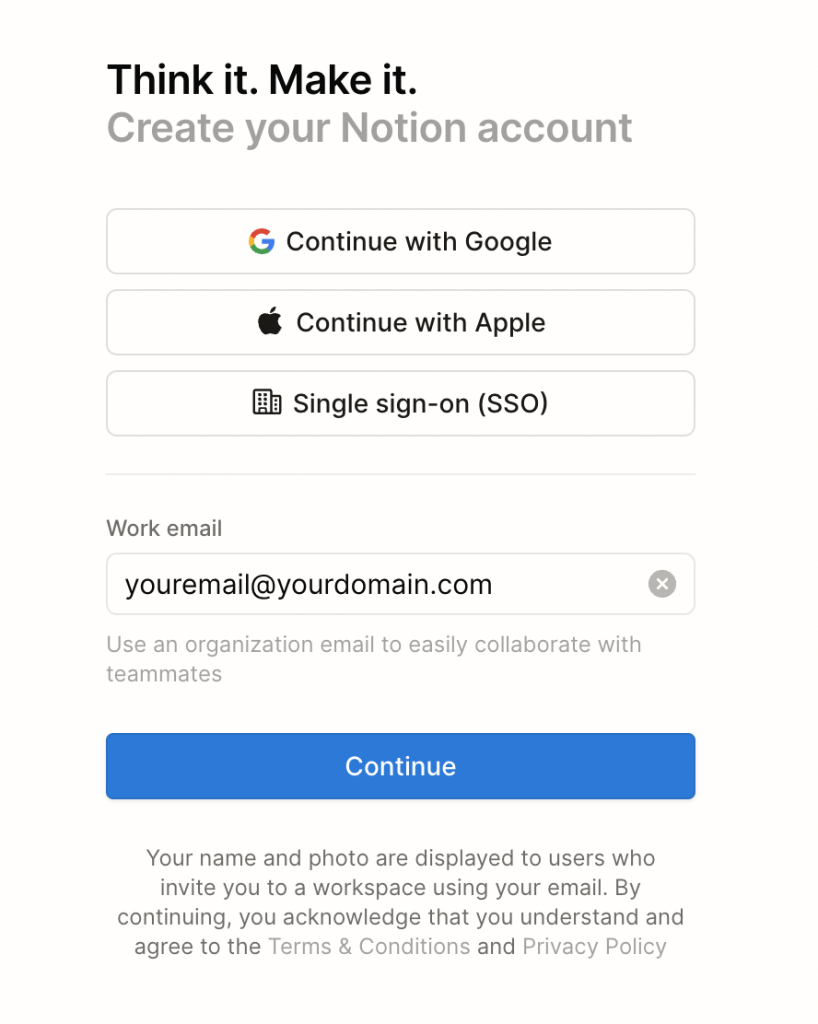818x1024 pixels.
Task: Click the Apple logo icon
Action: click(270, 322)
